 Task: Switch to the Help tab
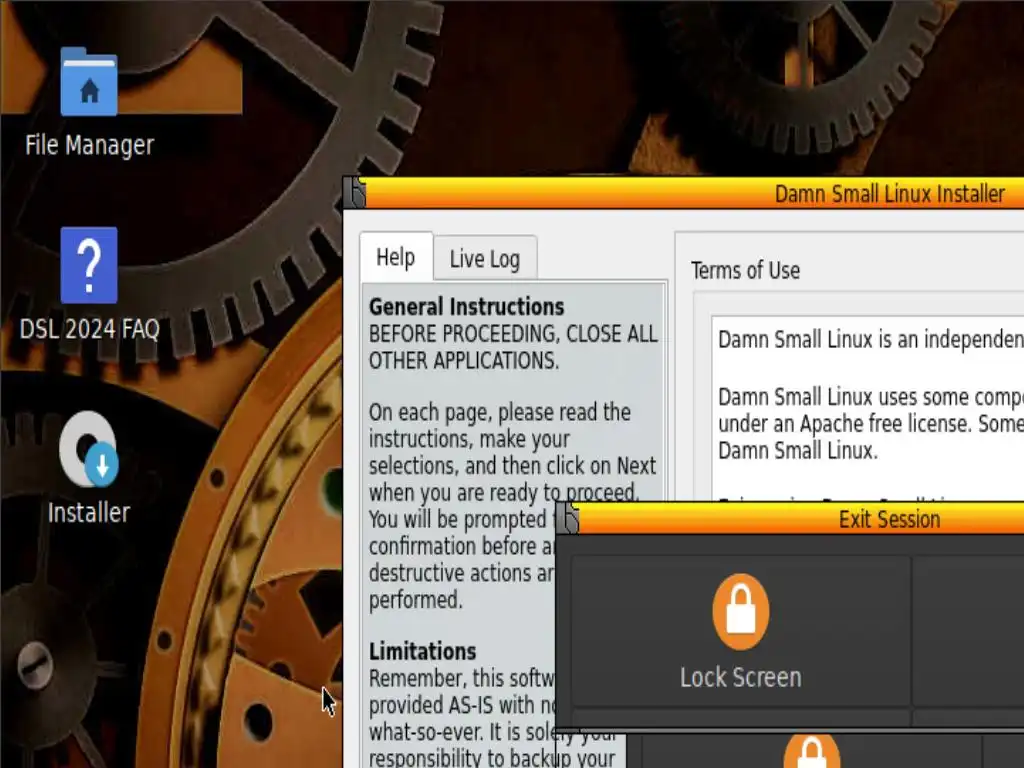click(x=396, y=257)
